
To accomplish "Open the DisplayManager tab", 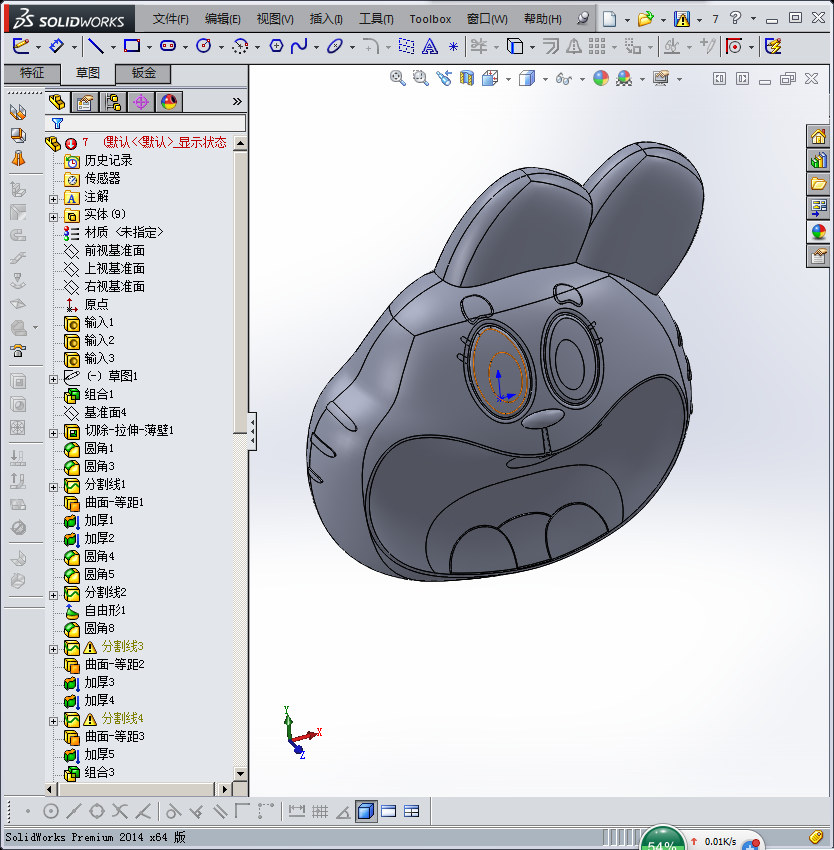I will 169,102.
